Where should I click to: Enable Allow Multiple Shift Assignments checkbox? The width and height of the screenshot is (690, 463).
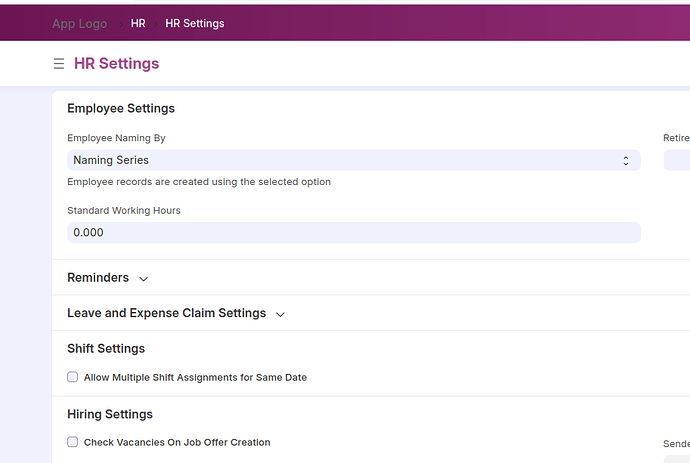(x=72, y=377)
